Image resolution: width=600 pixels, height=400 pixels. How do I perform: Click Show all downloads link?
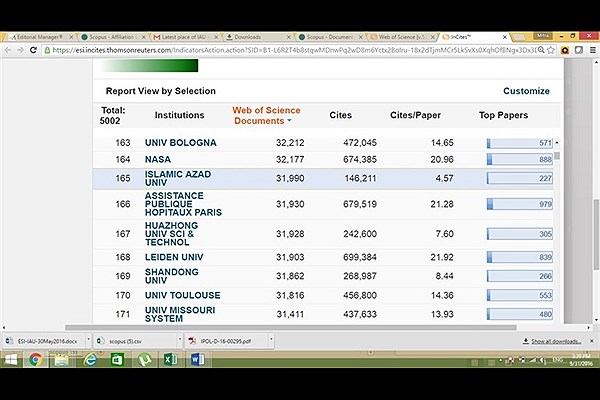point(556,341)
